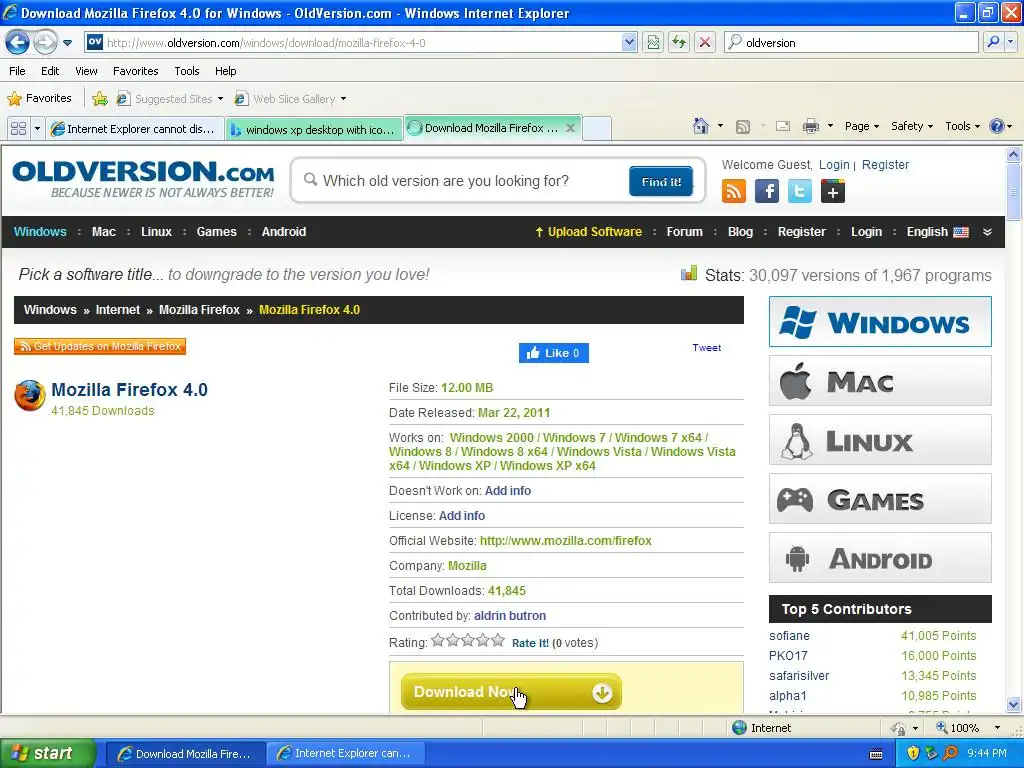Click Mozilla Firefox in the breadcrumb
The height and width of the screenshot is (768, 1024).
[x=199, y=310]
